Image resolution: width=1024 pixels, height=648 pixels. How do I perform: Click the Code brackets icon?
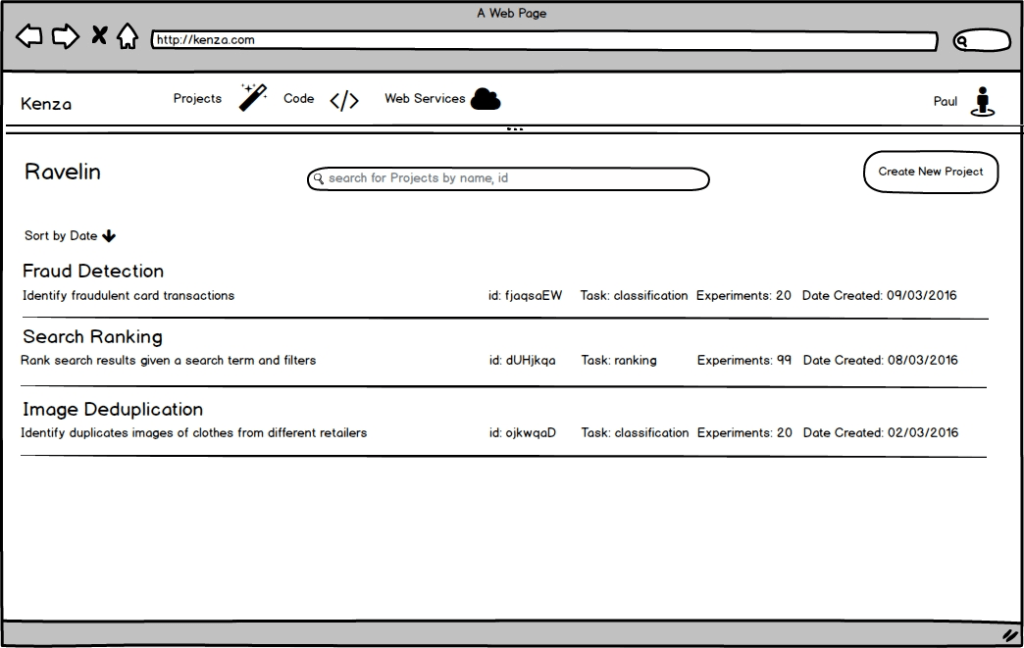click(344, 100)
